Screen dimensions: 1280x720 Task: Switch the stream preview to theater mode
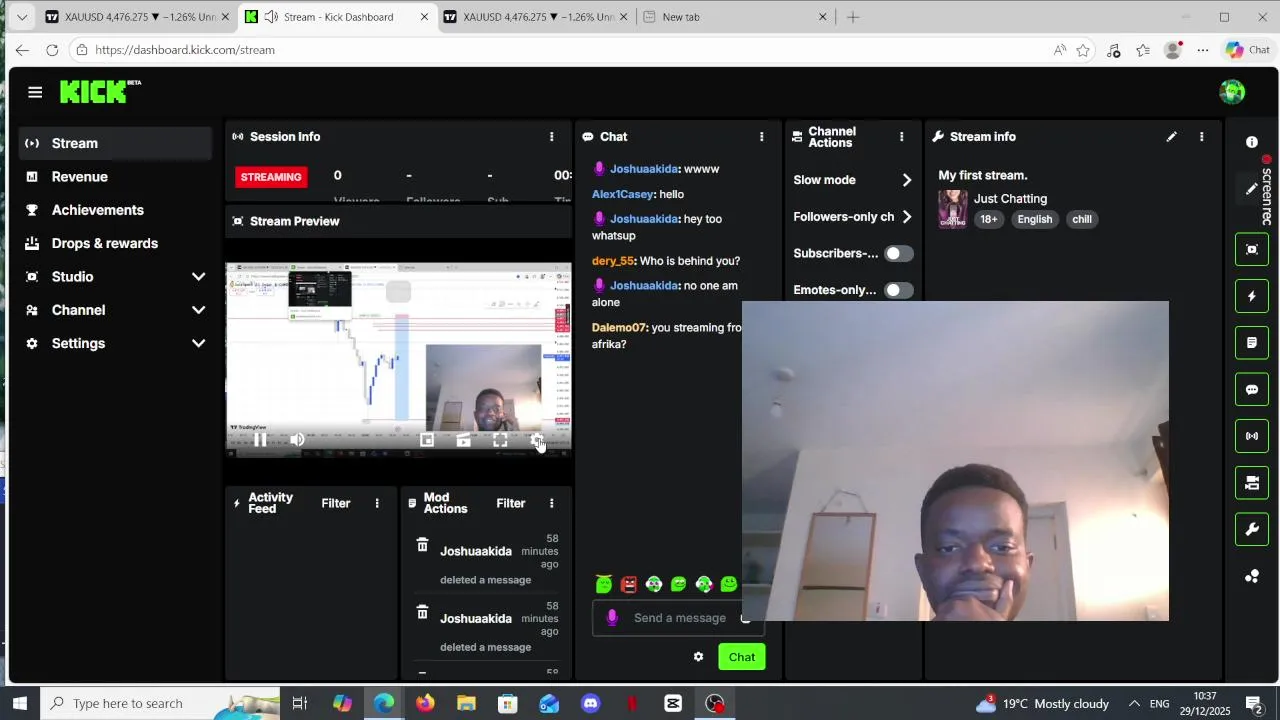[x=463, y=440]
